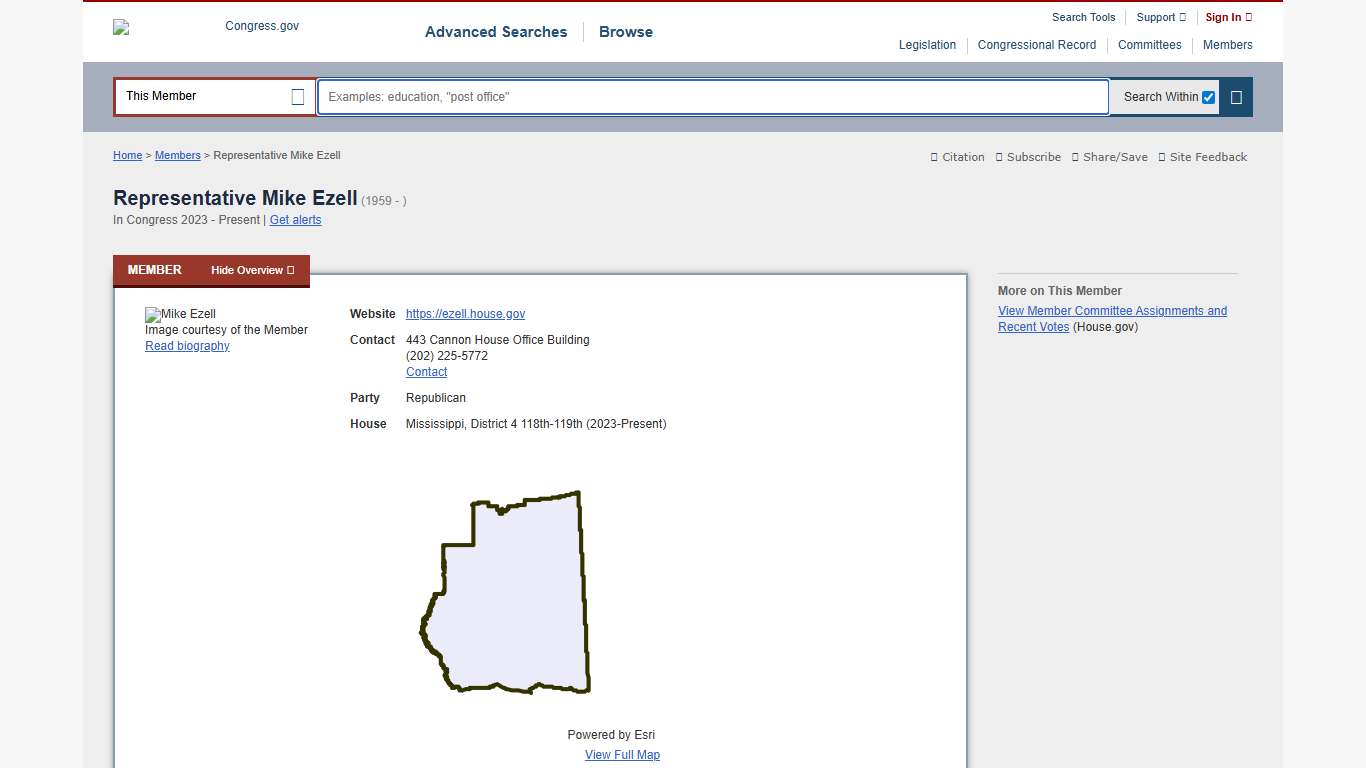This screenshot has height=768, width=1366.
Task: Click the Citation icon link
Action: click(x=957, y=157)
